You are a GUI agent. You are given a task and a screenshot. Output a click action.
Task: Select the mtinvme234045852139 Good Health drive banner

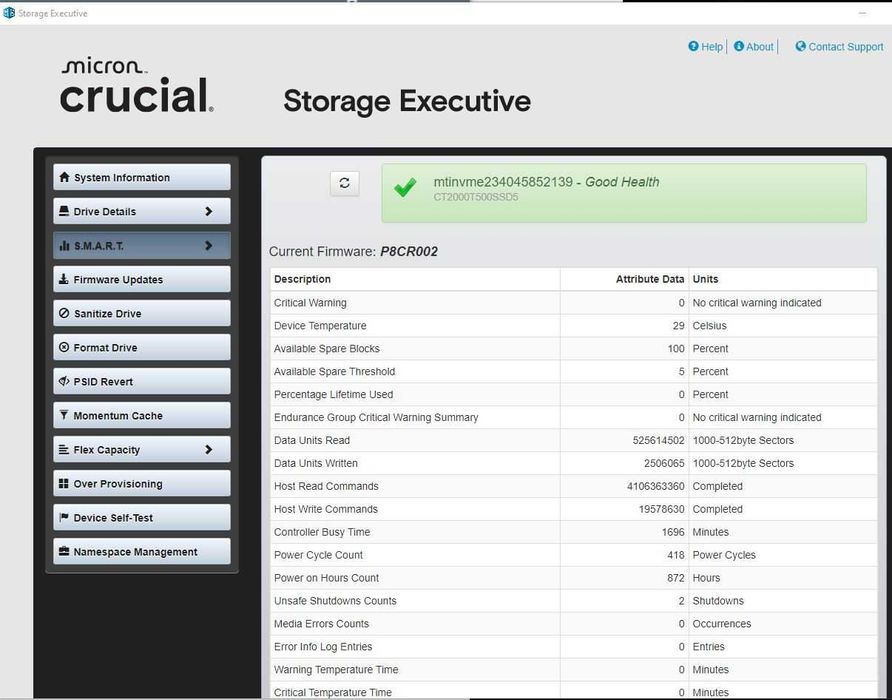point(624,193)
